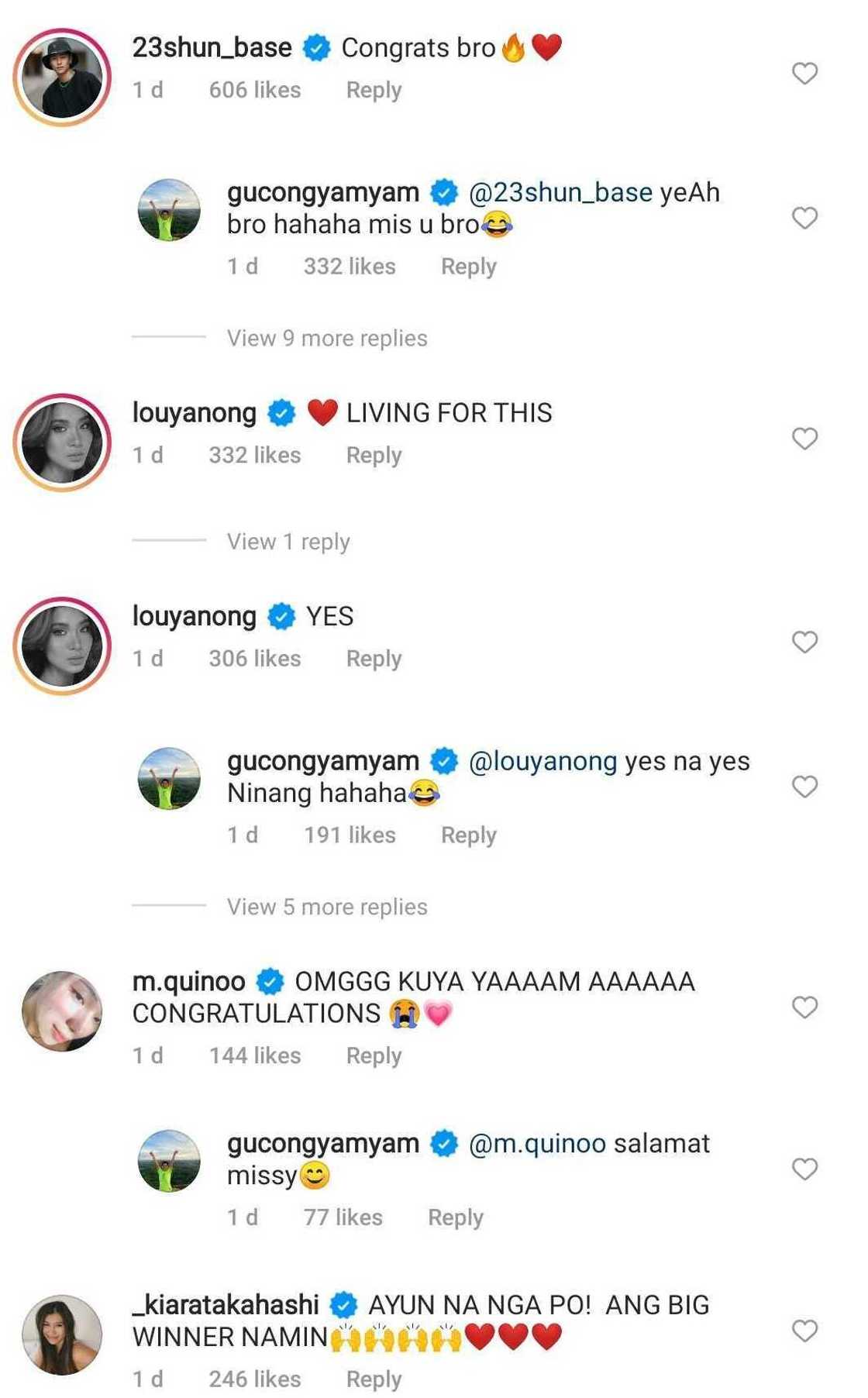This screenshot has height=1398, width=868.
Task: Click 606 likes on 23shun_base's comment
Action: click(x=256, y=90)
